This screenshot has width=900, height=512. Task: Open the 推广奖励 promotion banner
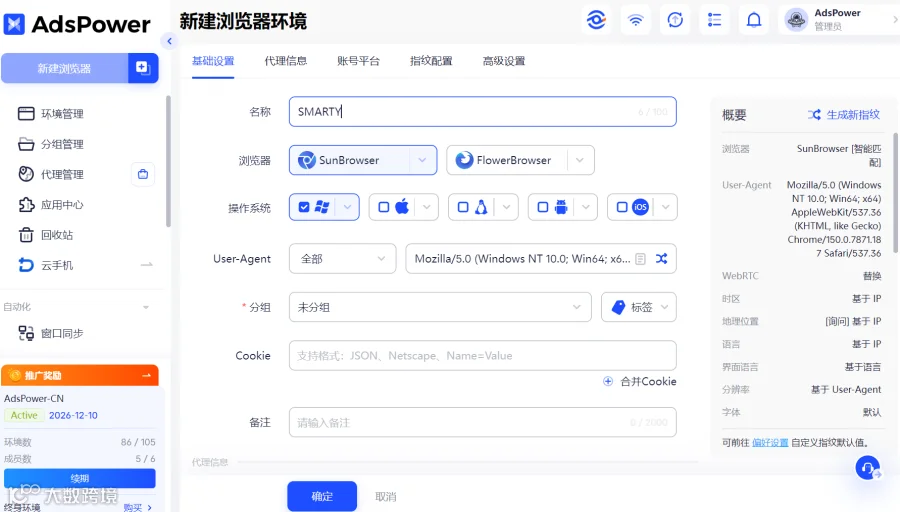click(x=80, y=375)
